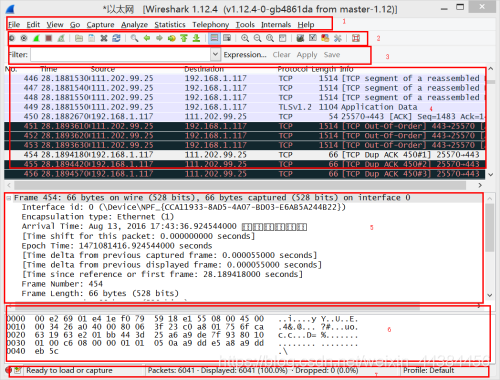This screenshot has width=500, height=380.
Task: Open the Capture menu
Action: 100,25
